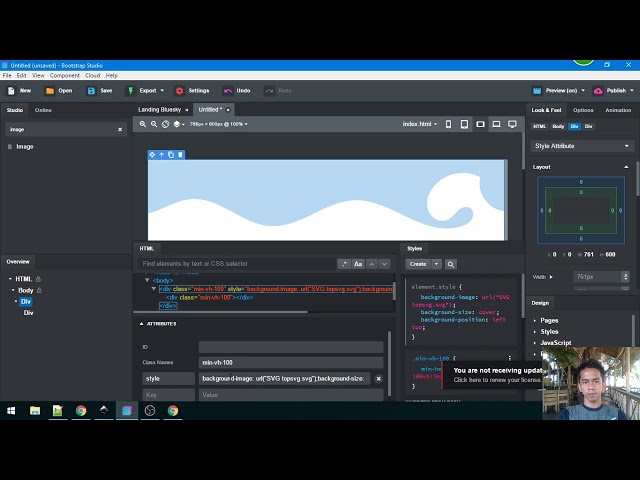This screenshot has height=480, width=640.
Task: Click the Export toolbar button
Action: click(142, 91)
